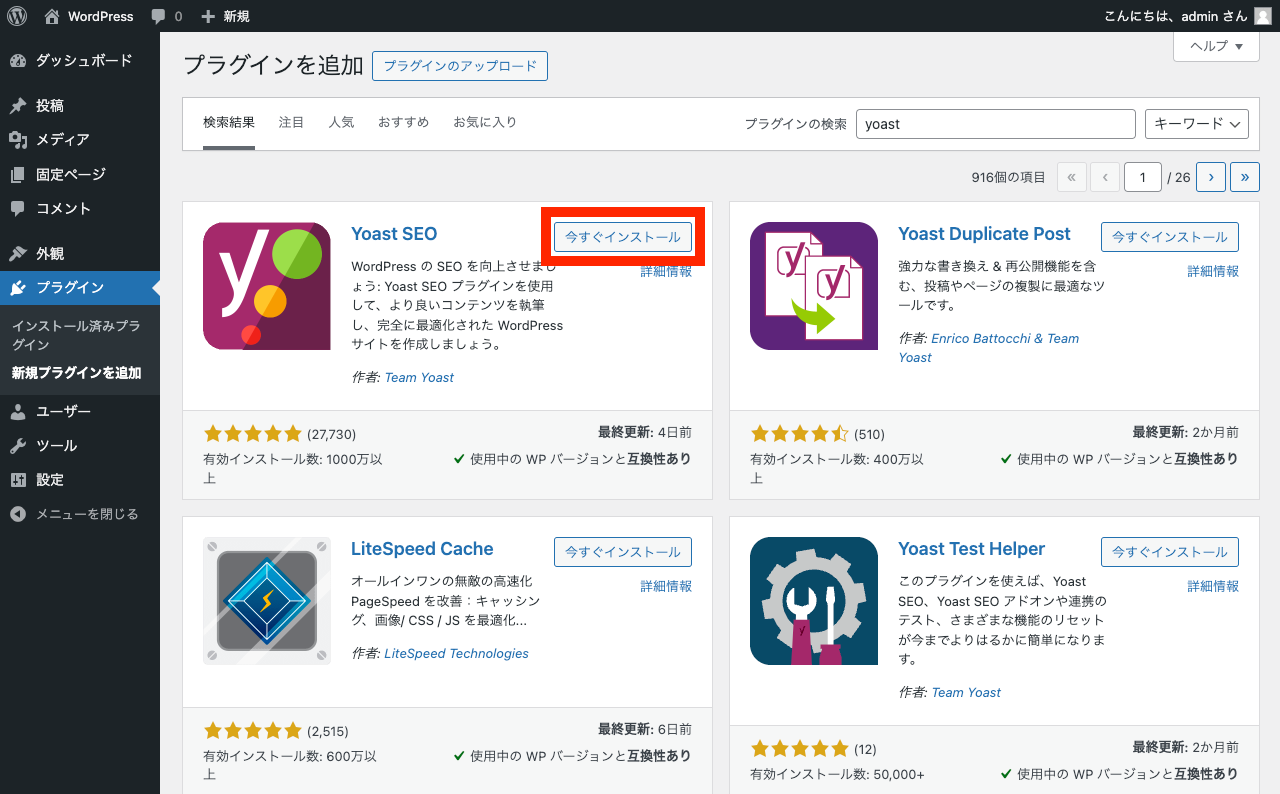Click the speech bubble icon beside コメント
Viewport: 1280px width, 794px height.
[18, 209]
